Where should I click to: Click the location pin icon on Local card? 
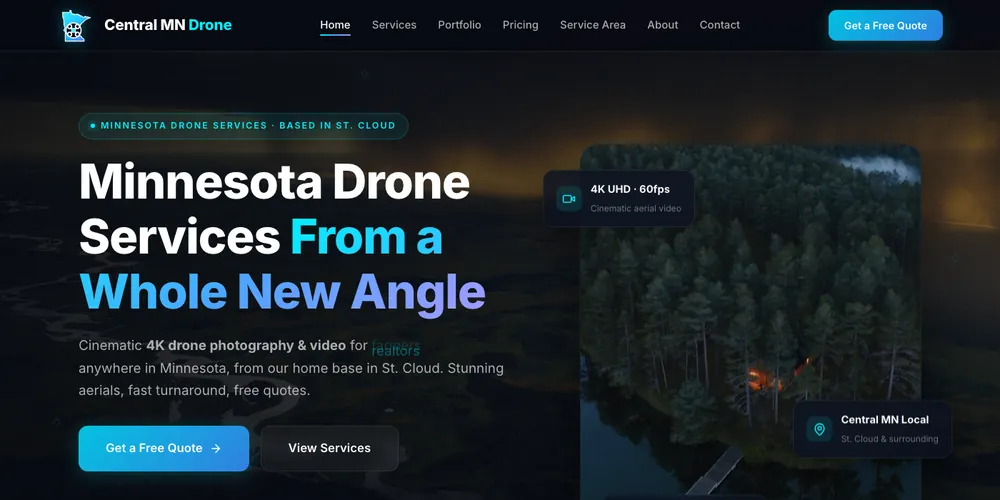point(820,429)
